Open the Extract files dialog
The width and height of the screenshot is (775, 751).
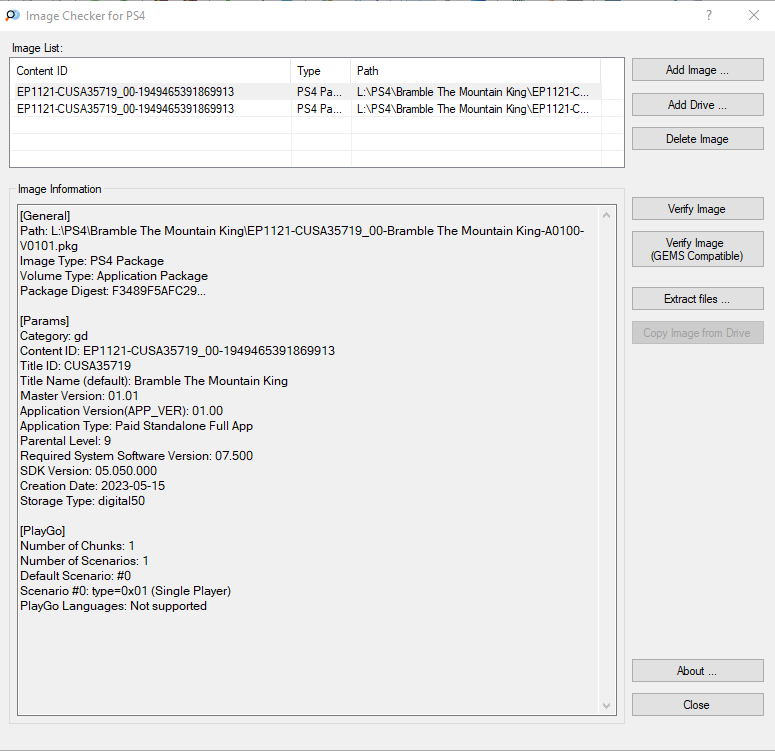(697, 299)
